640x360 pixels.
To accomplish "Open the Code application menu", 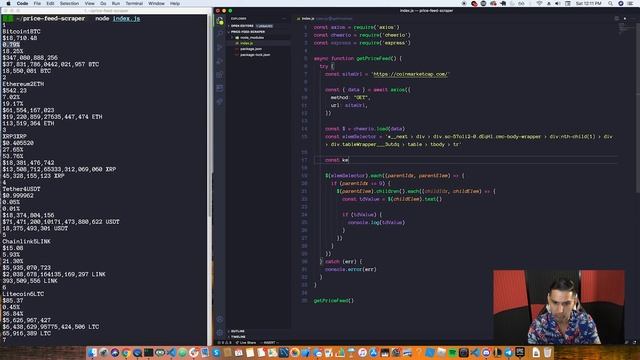I will [x=22, y=3].
